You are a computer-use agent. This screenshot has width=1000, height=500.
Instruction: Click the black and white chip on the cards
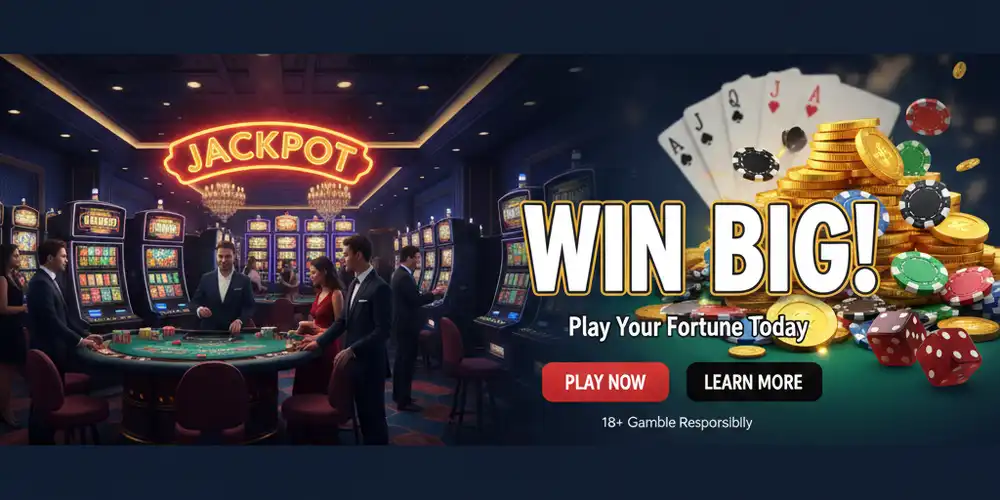(756, 164)
